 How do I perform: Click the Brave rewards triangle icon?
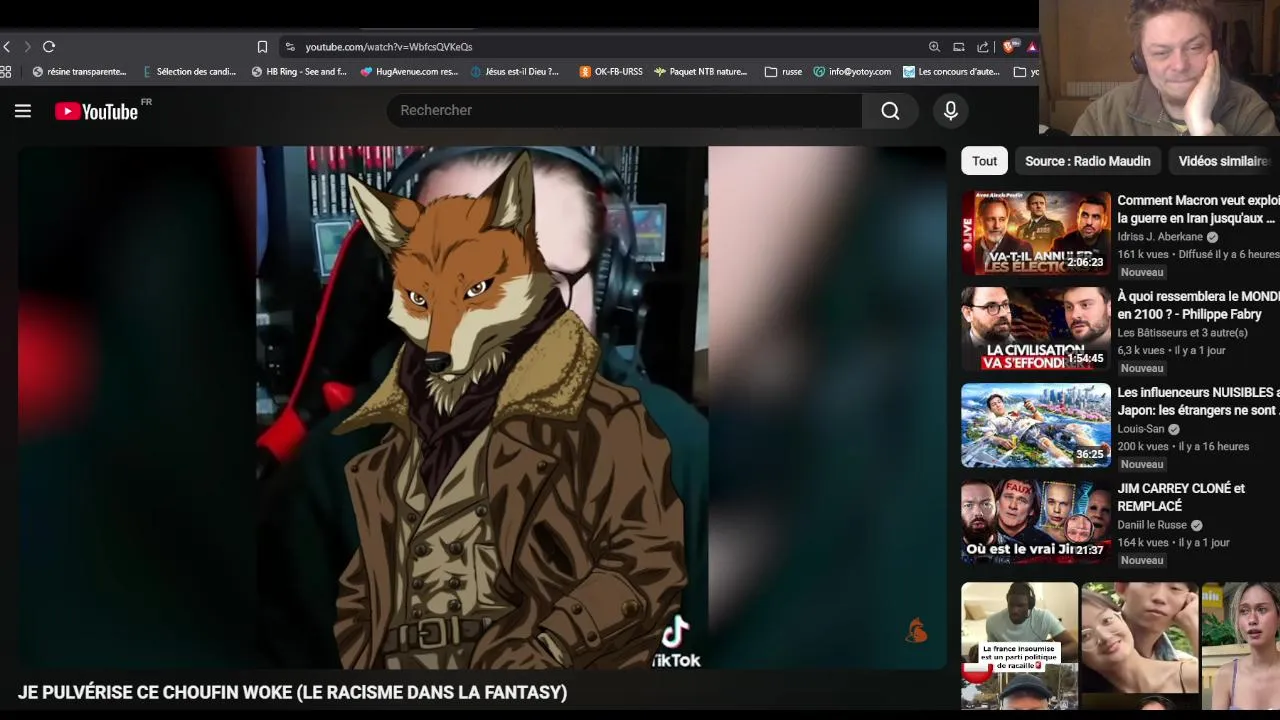[1032, 47]
